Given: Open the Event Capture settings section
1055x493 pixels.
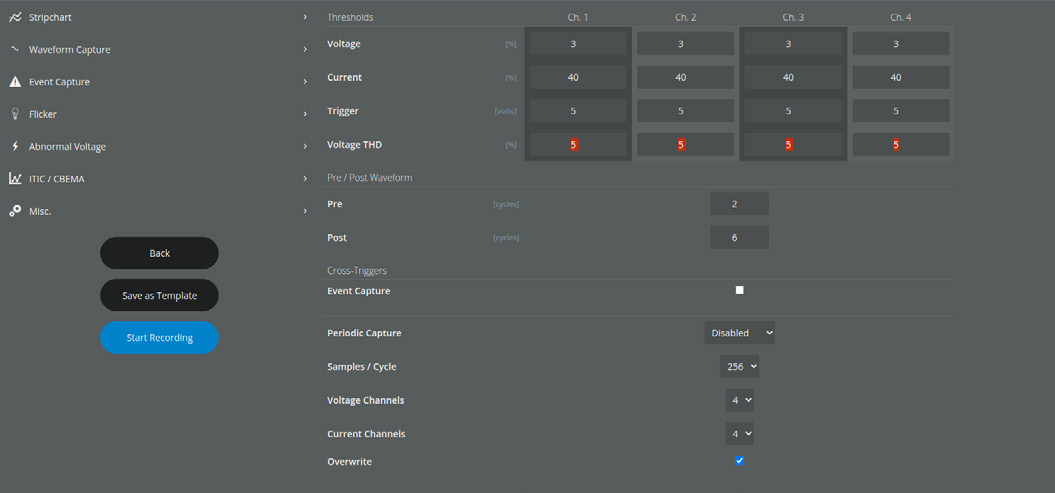Looking at the screenshot, I should point(159,82).
